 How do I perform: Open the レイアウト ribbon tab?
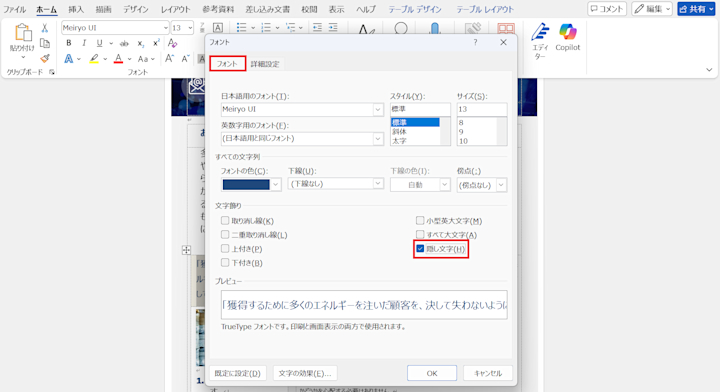tap(175, 9)
